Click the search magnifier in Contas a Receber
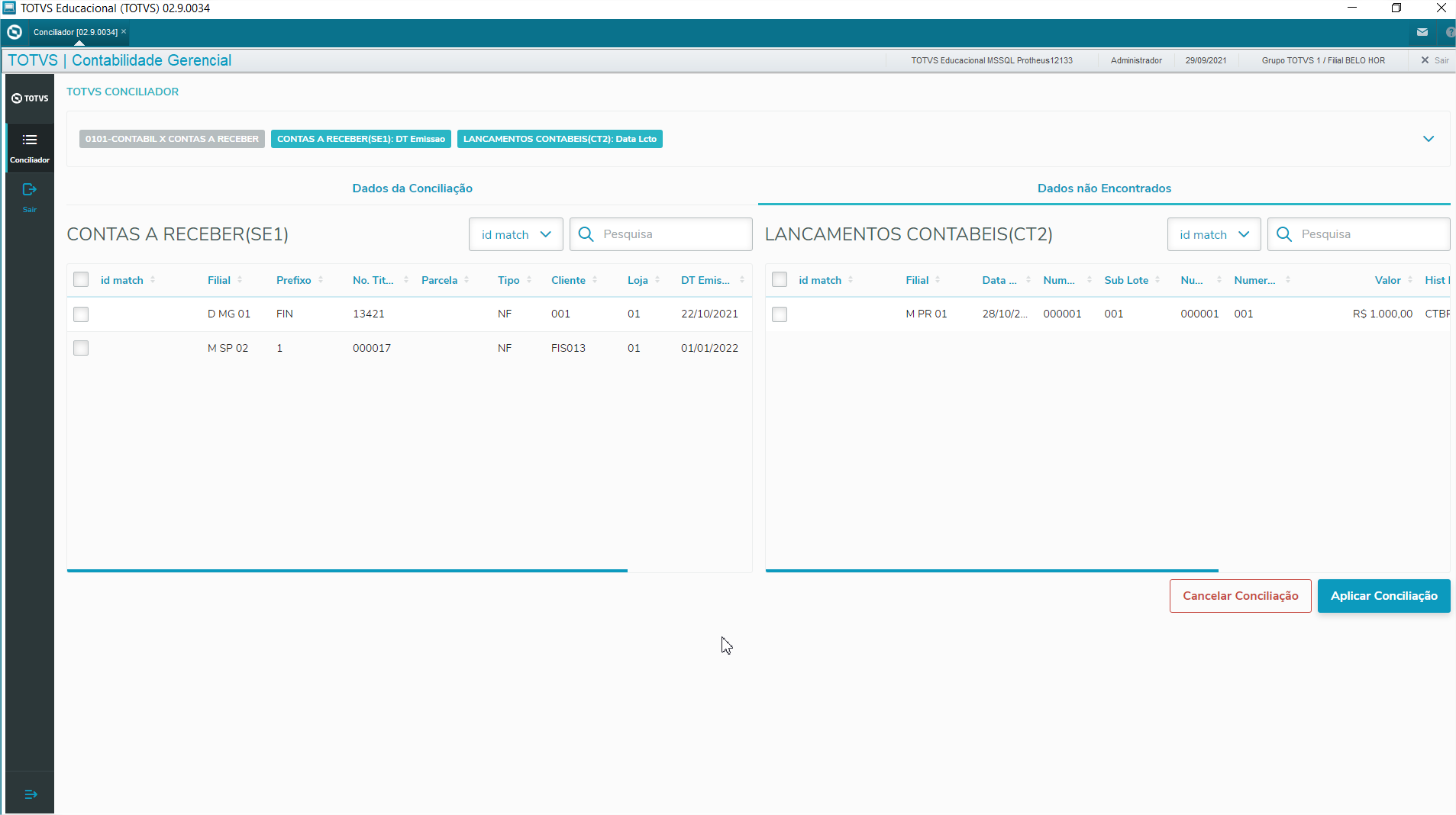This screenshot has width=1456, height=815. [x=586, y=234]
